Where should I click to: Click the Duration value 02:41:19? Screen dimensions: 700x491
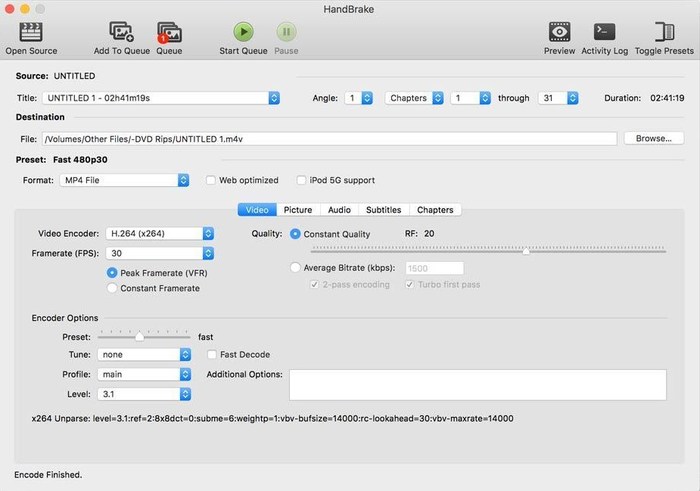(x=667, y=98)
